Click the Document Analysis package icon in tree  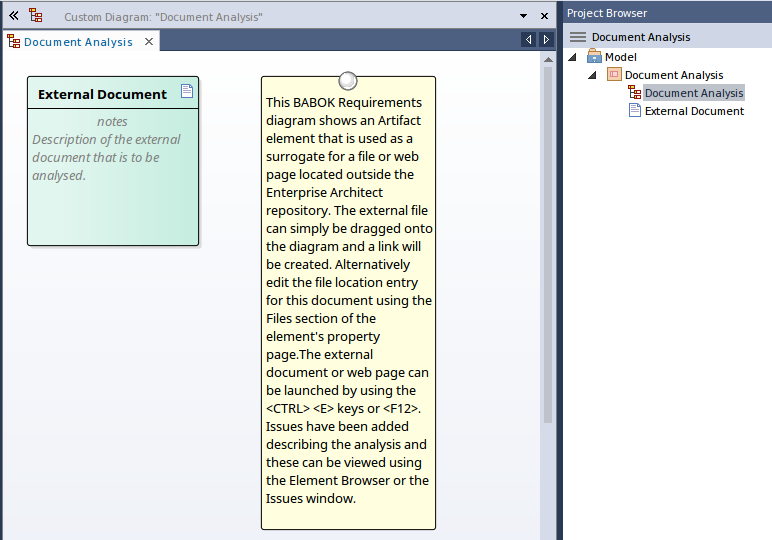[614, 75]
